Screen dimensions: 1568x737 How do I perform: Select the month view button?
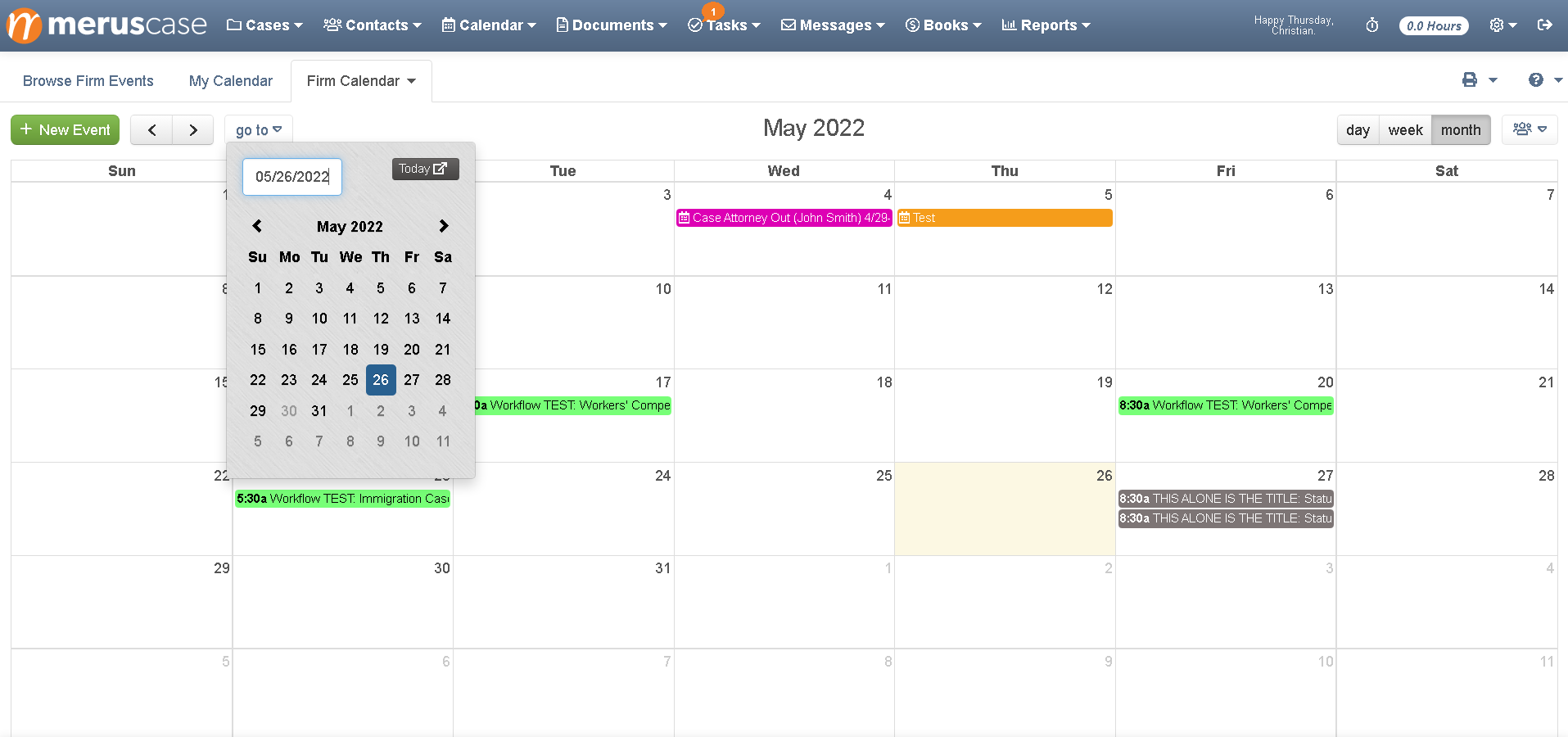tap(1461, 130)
